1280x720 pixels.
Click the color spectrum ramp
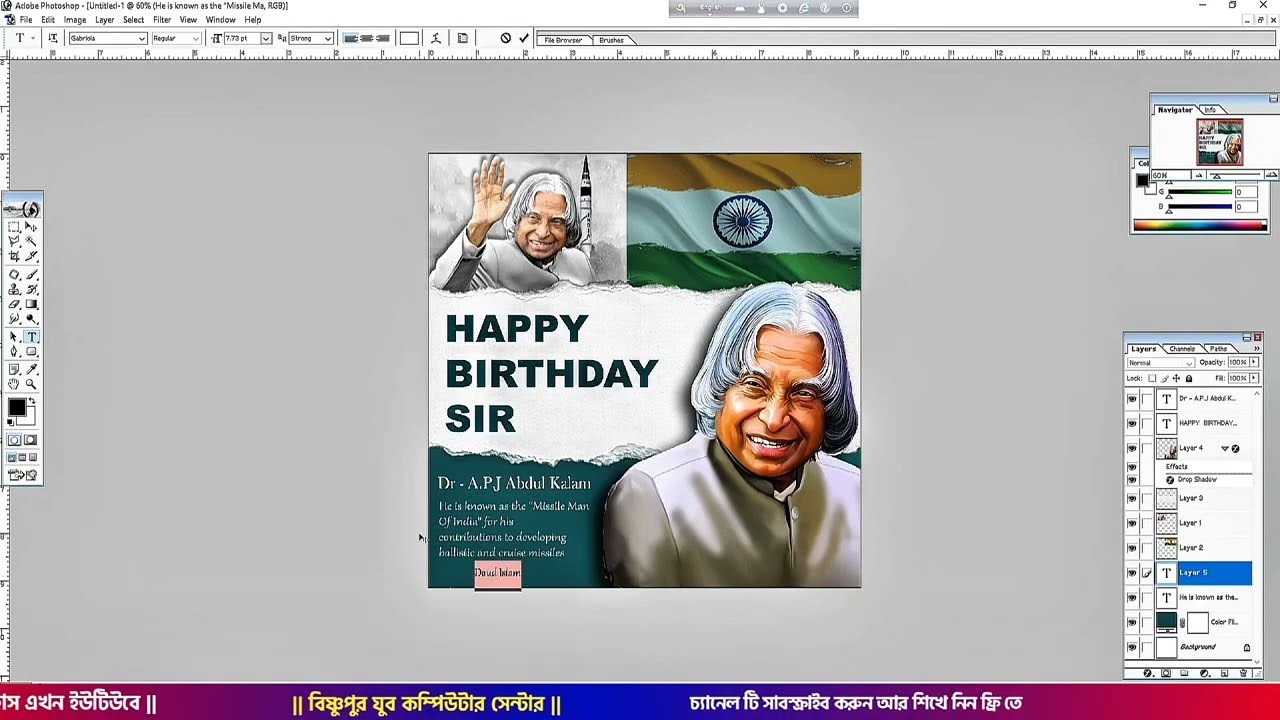tap(1199, 225)
